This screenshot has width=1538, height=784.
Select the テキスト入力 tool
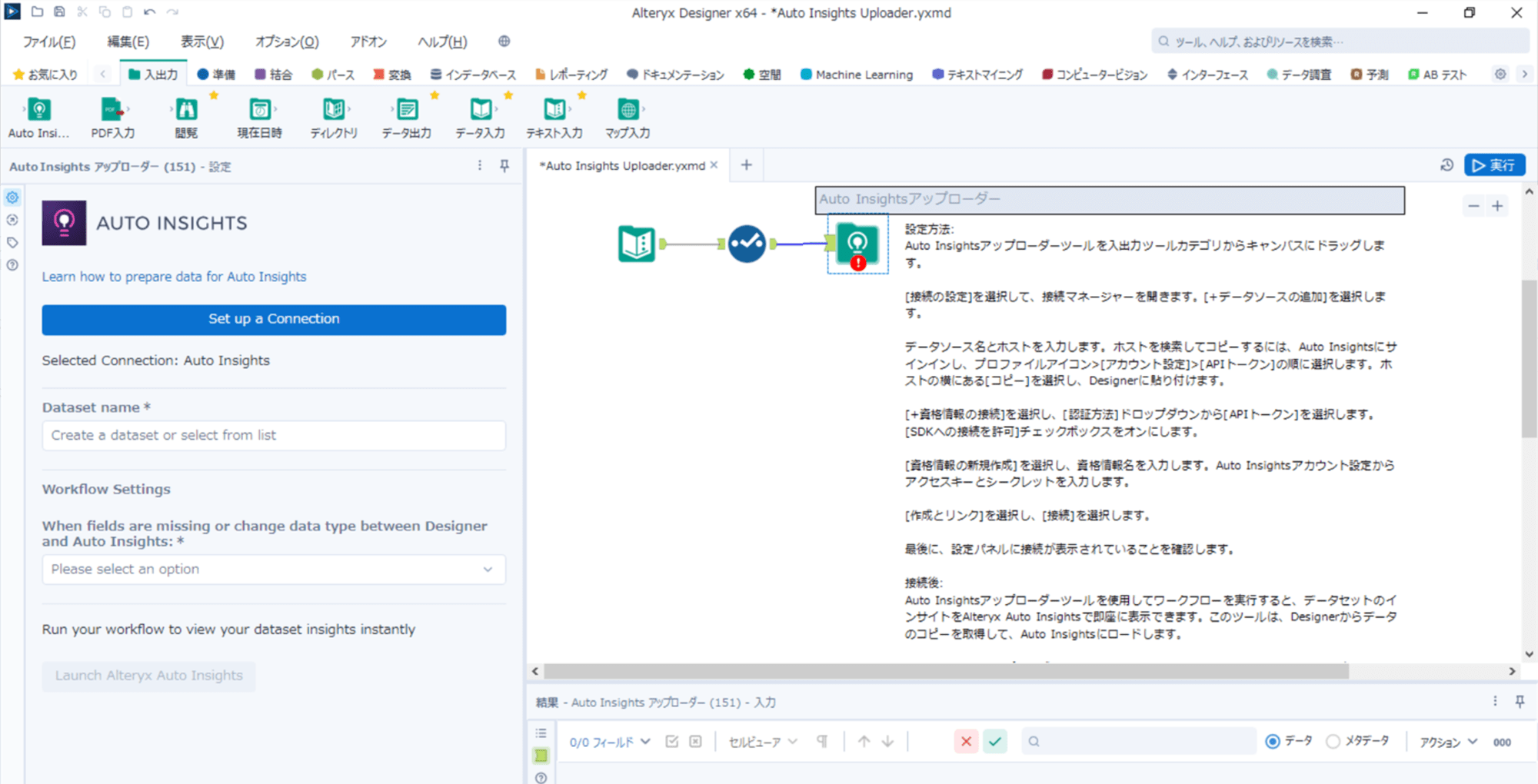tap(554, 118)
